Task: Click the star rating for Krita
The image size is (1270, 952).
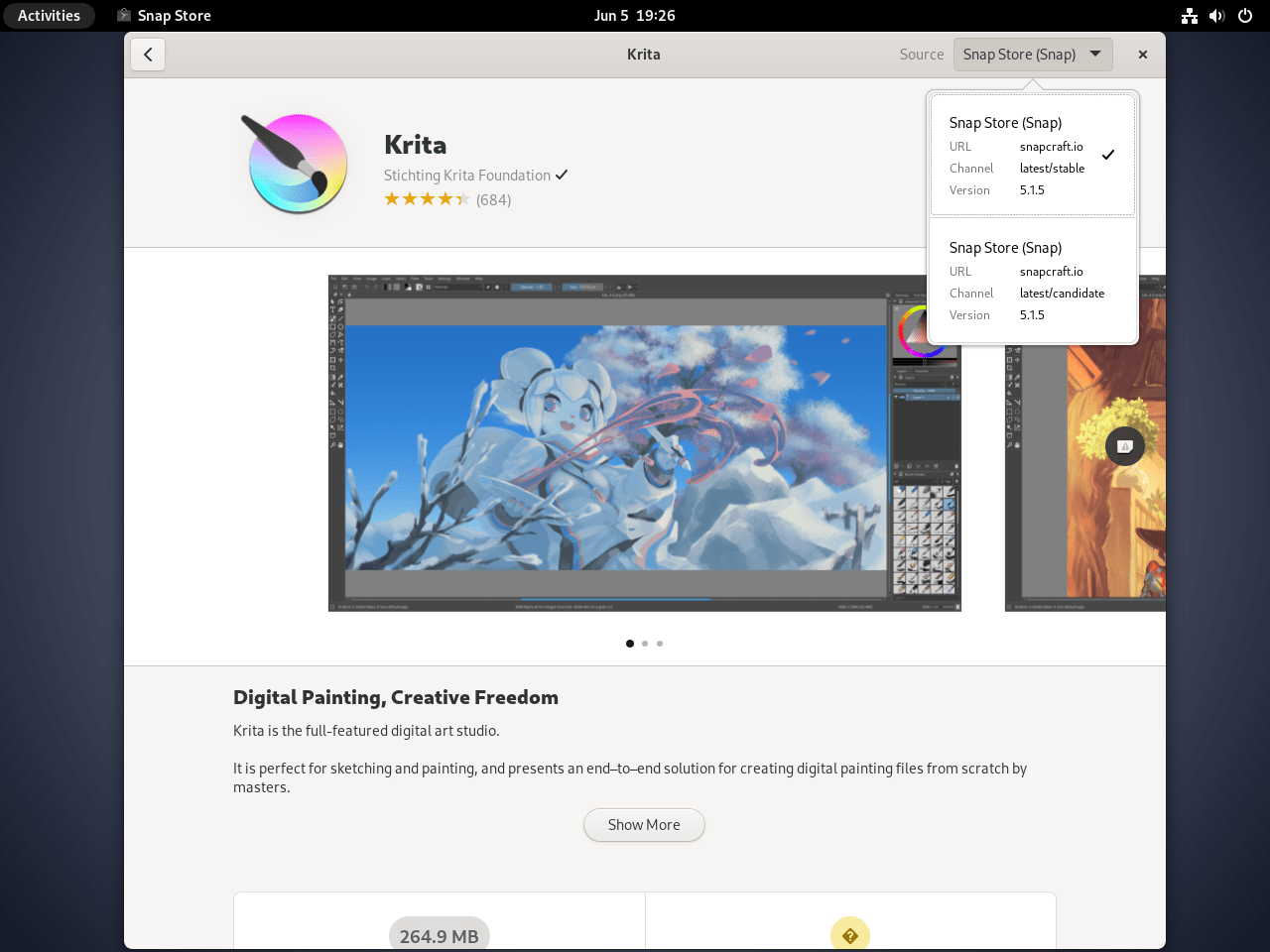Action: [x=428, y=199]
